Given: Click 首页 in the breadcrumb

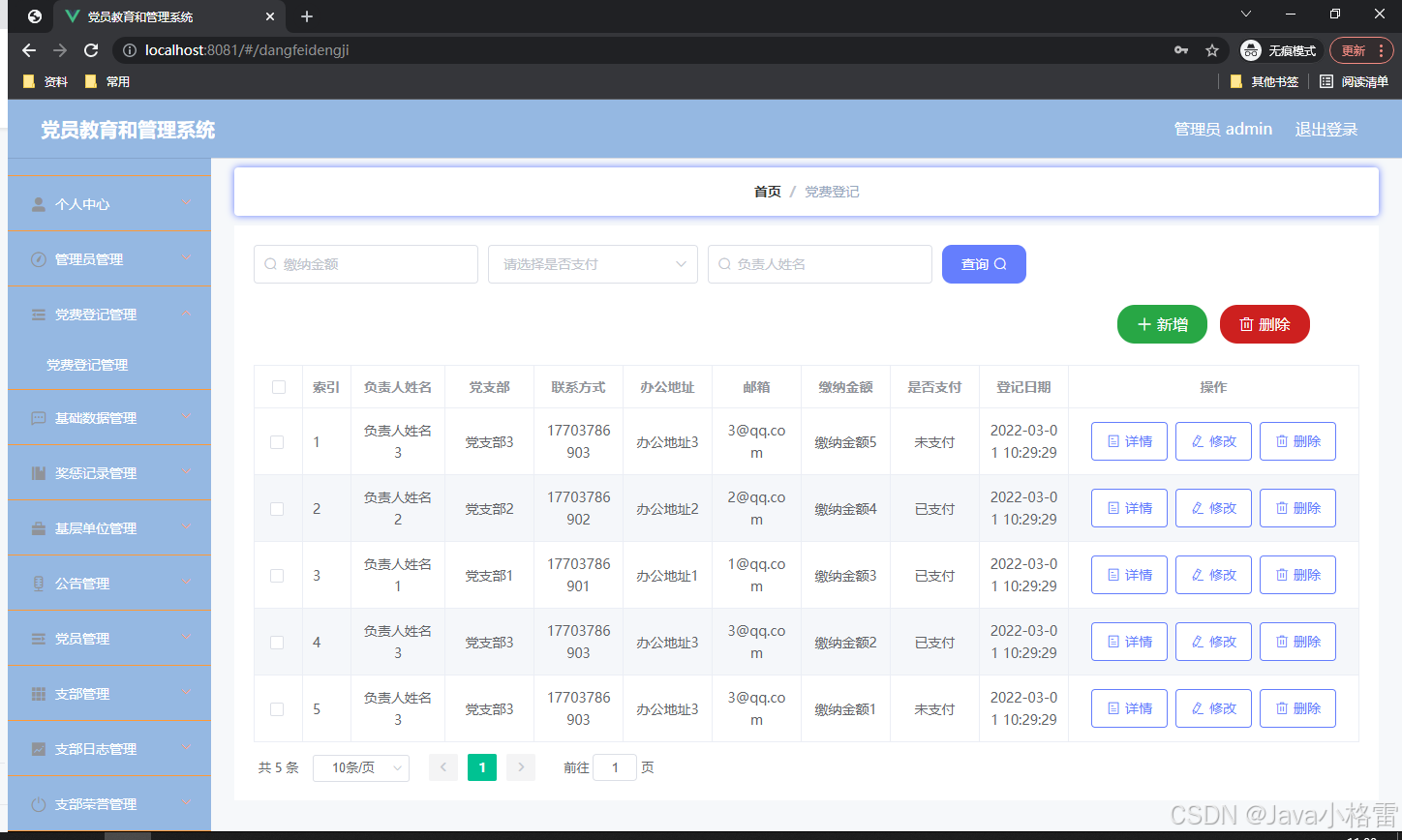Looking at the screenshot, I should coord(767,191).
